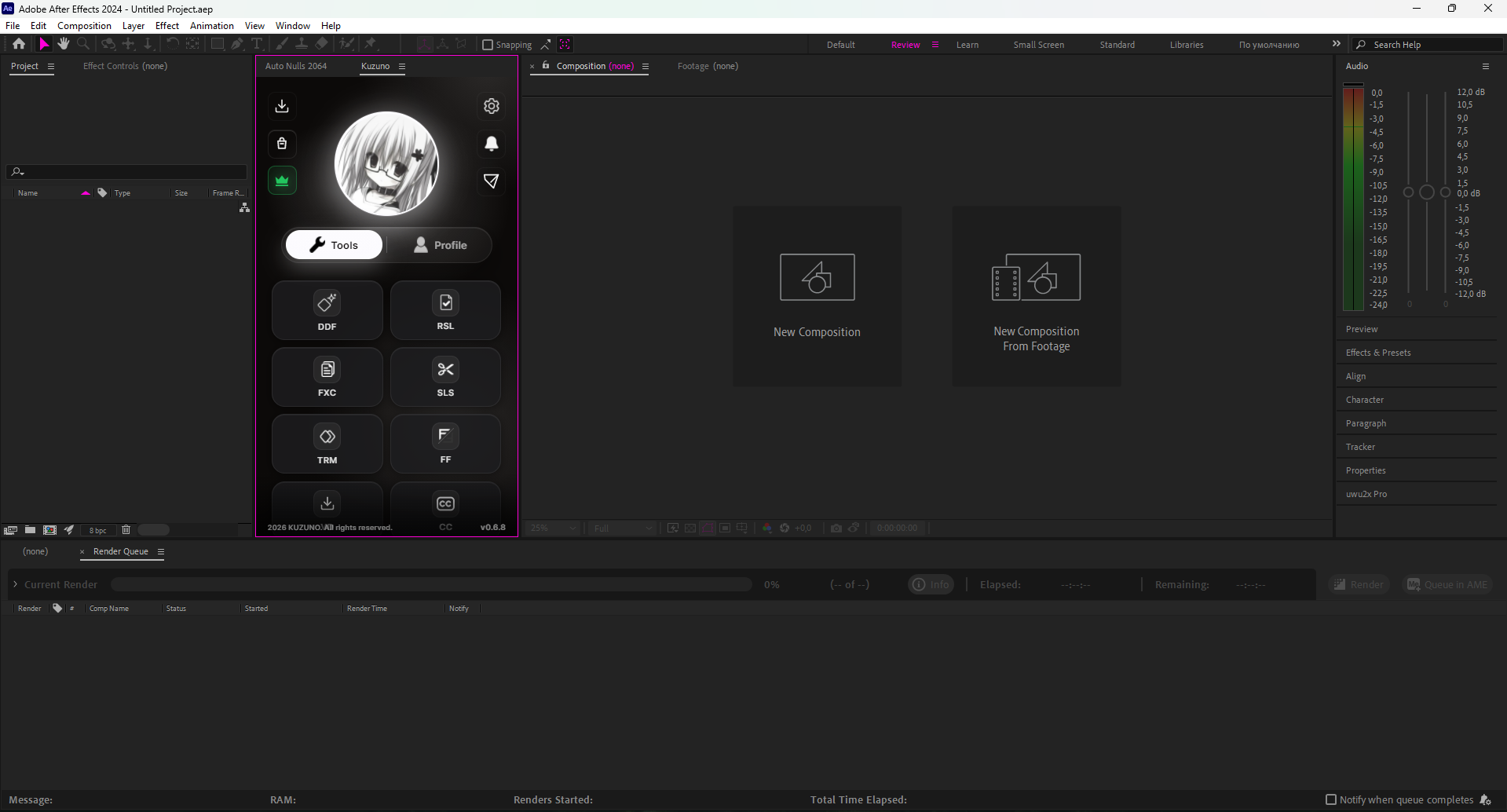Image resolution: width=1507 pixels, height=812 pixels.
Task: Select the Selection (arrow) tool
Action: pos(44,44)
